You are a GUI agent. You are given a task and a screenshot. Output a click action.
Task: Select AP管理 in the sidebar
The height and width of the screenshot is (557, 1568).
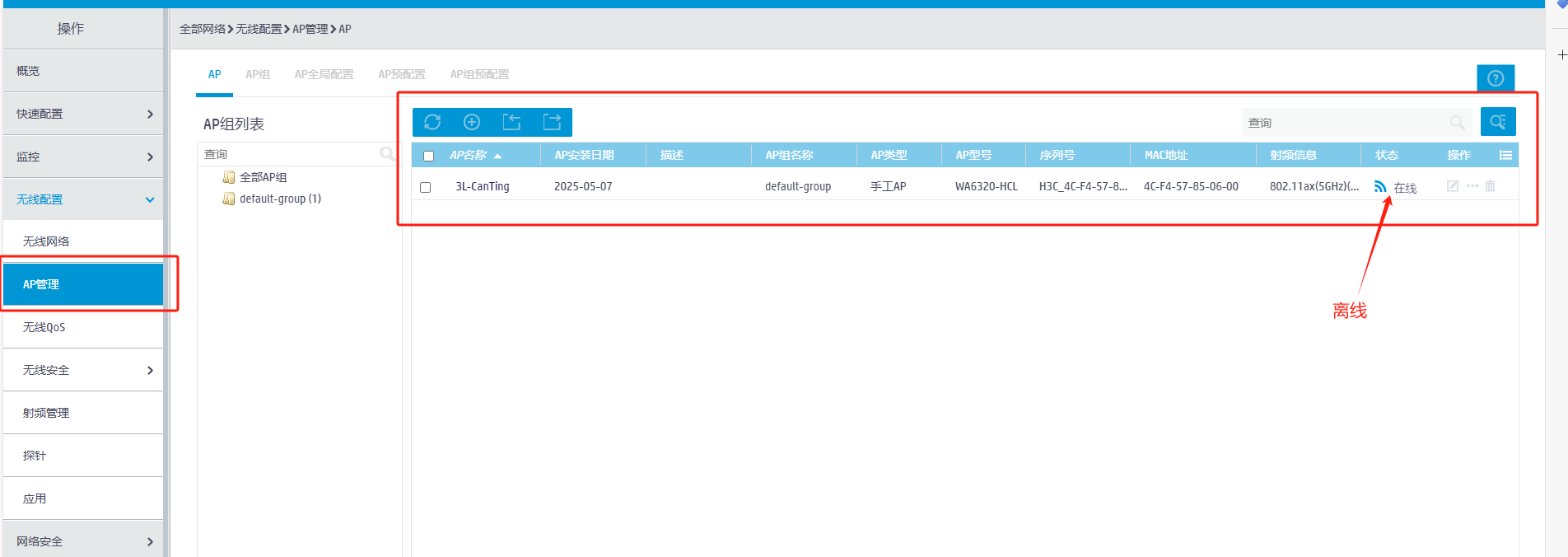coord(82,284)
